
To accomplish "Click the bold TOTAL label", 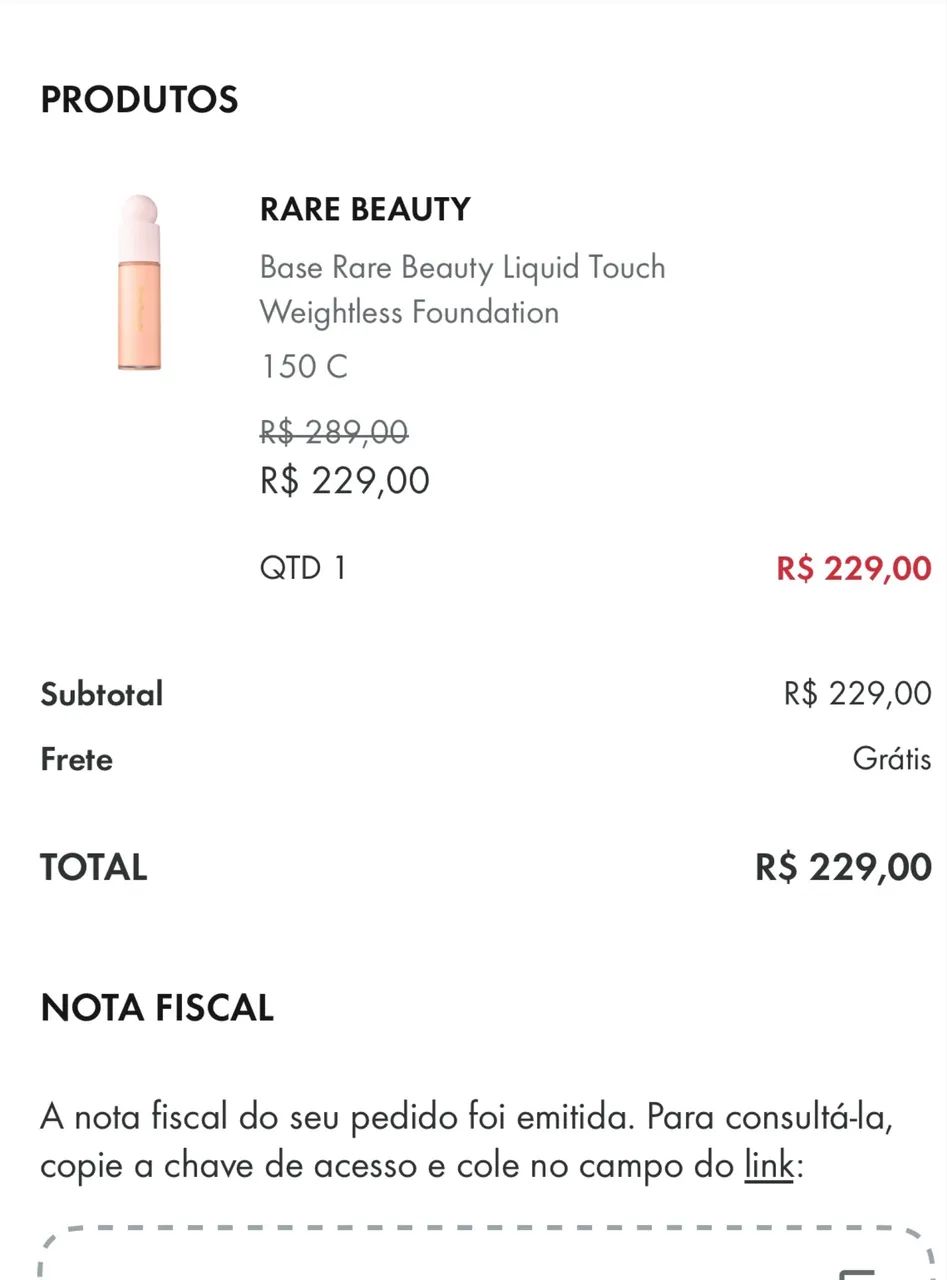I will (x=94, y=867).
